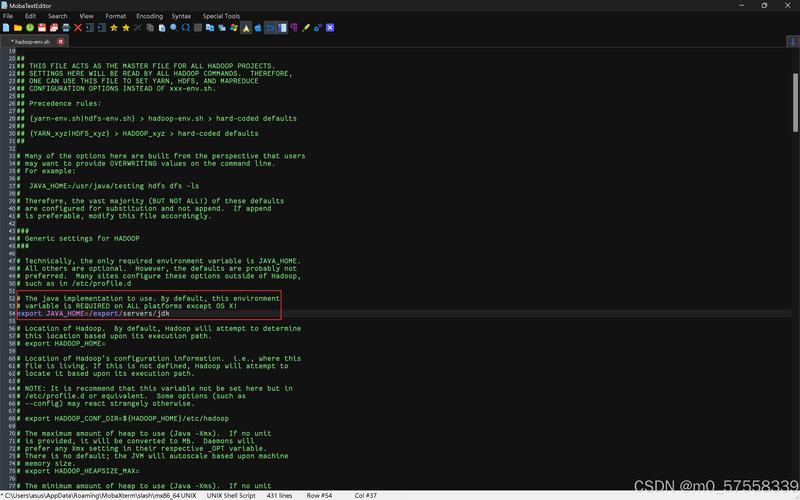The width and height of the screenshot is (800, 500).
Task: Open the Format menu
Action: pos(116,16)
